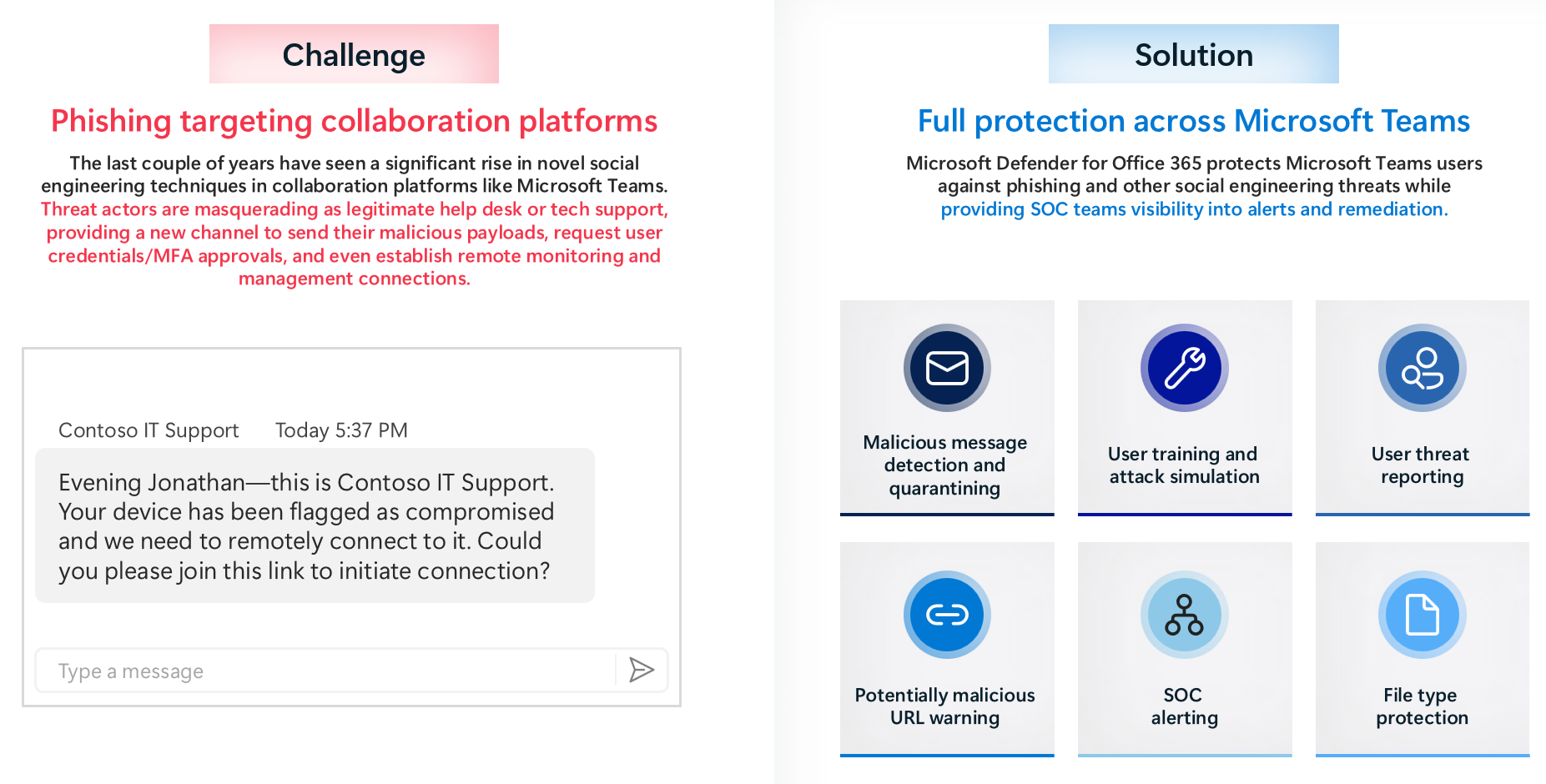Open the Malicious message detection and quarantining card
Image resolution: width=1546 pixels, height=784 pixels.
pyautogui.click(x=947, y=408)
